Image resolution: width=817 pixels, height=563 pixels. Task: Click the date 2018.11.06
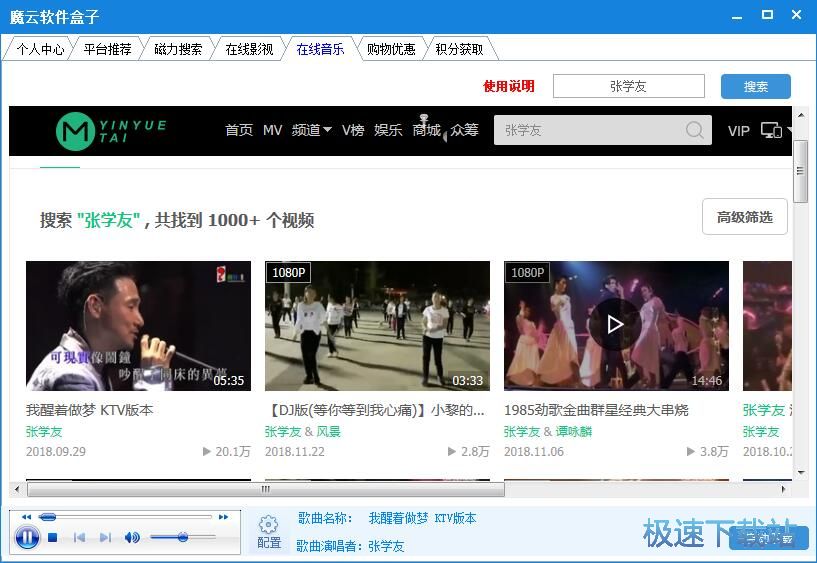[534, 452]
